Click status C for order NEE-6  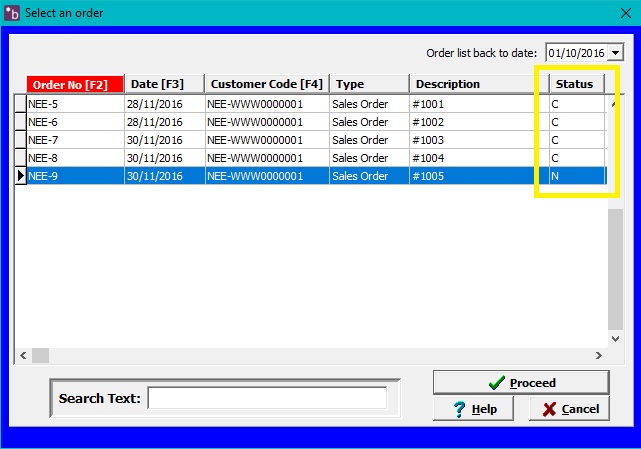pyautogui.click(x=577, y=122)
